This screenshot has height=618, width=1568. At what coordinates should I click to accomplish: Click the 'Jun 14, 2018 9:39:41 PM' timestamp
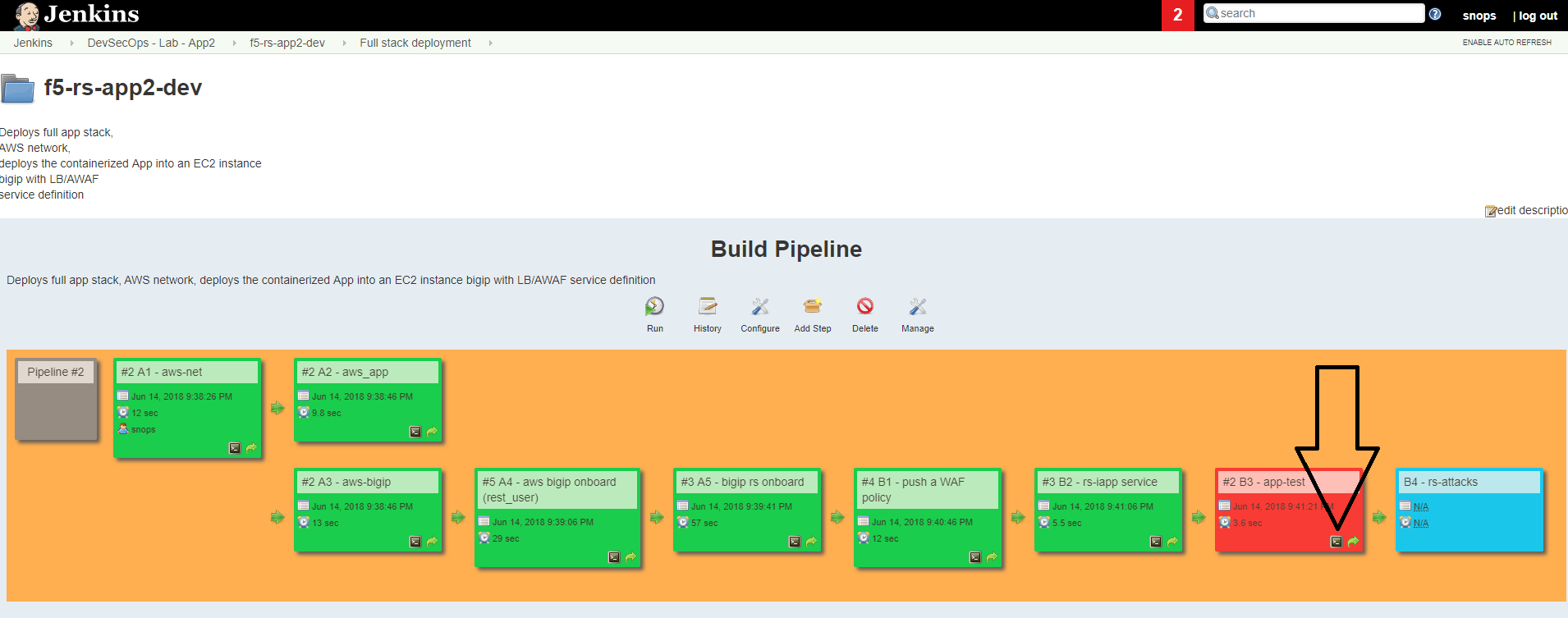coord(741,506)
